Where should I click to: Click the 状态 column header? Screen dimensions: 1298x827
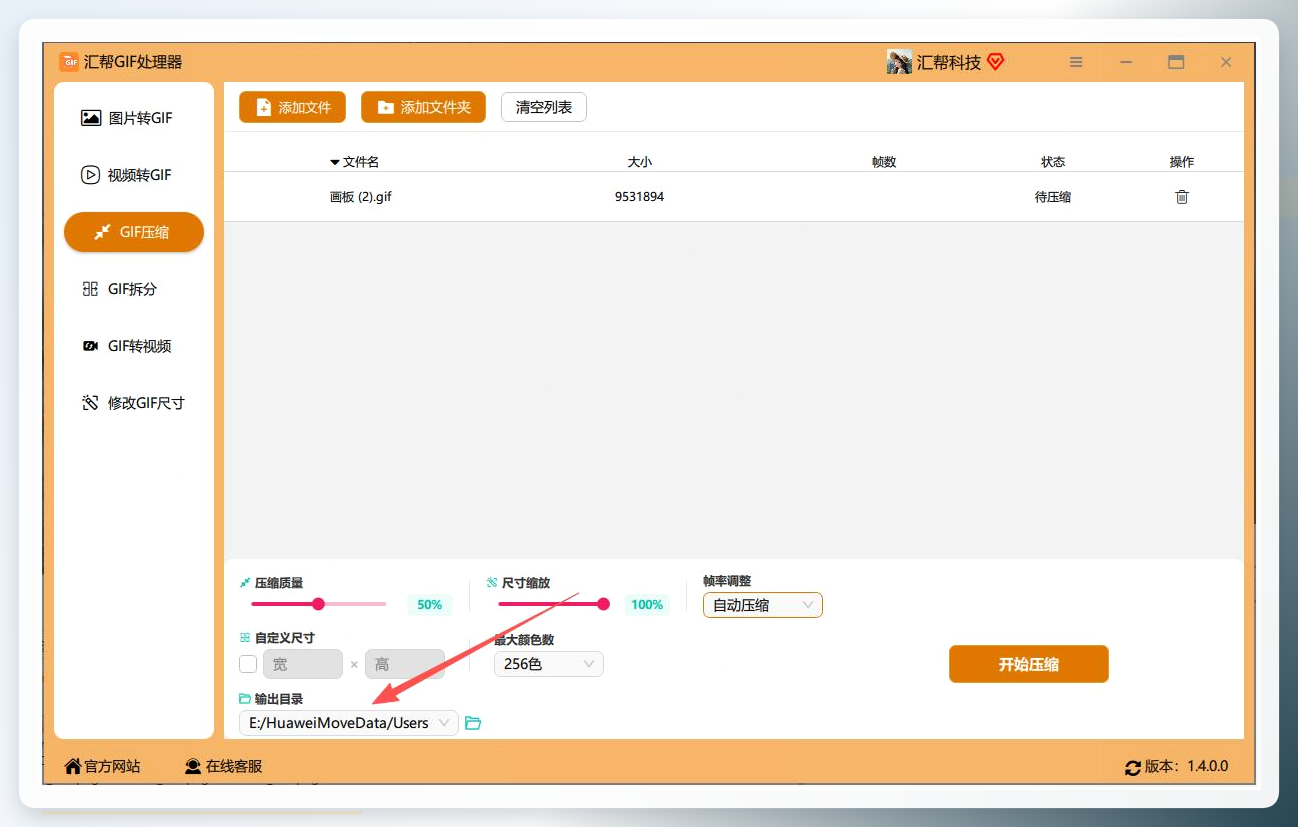click(1053, 162)
